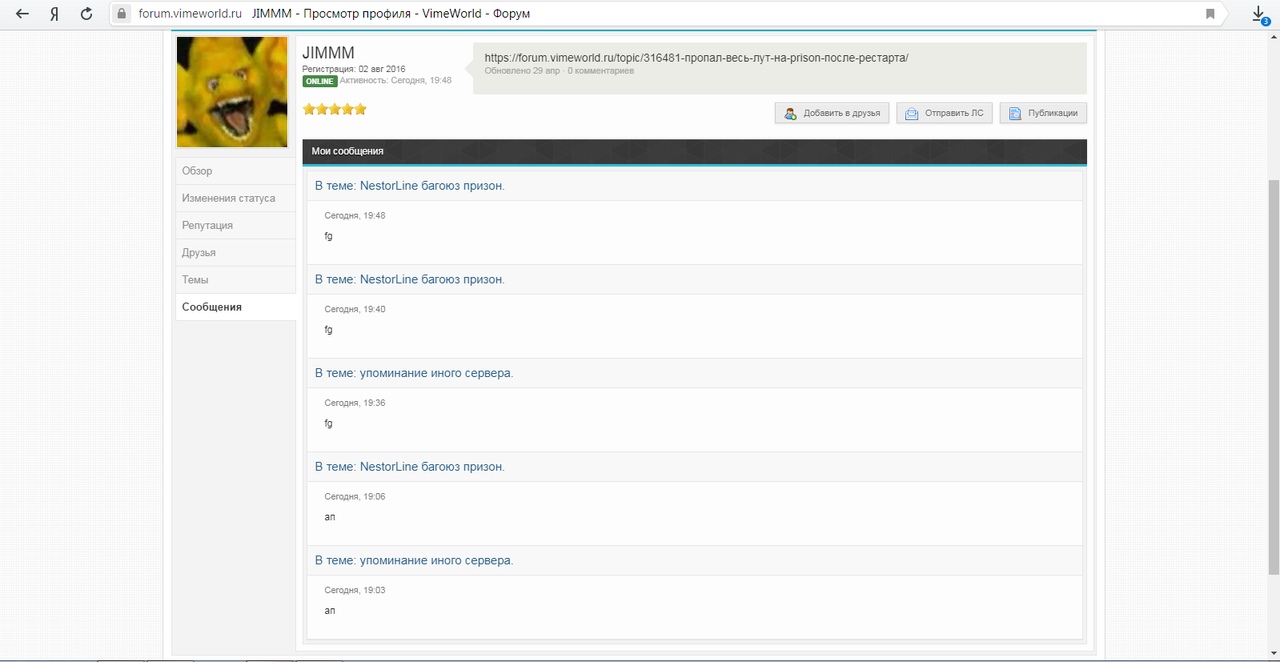
Task: Click the Добавить в друзья button
Action: (x=832, y=113)
